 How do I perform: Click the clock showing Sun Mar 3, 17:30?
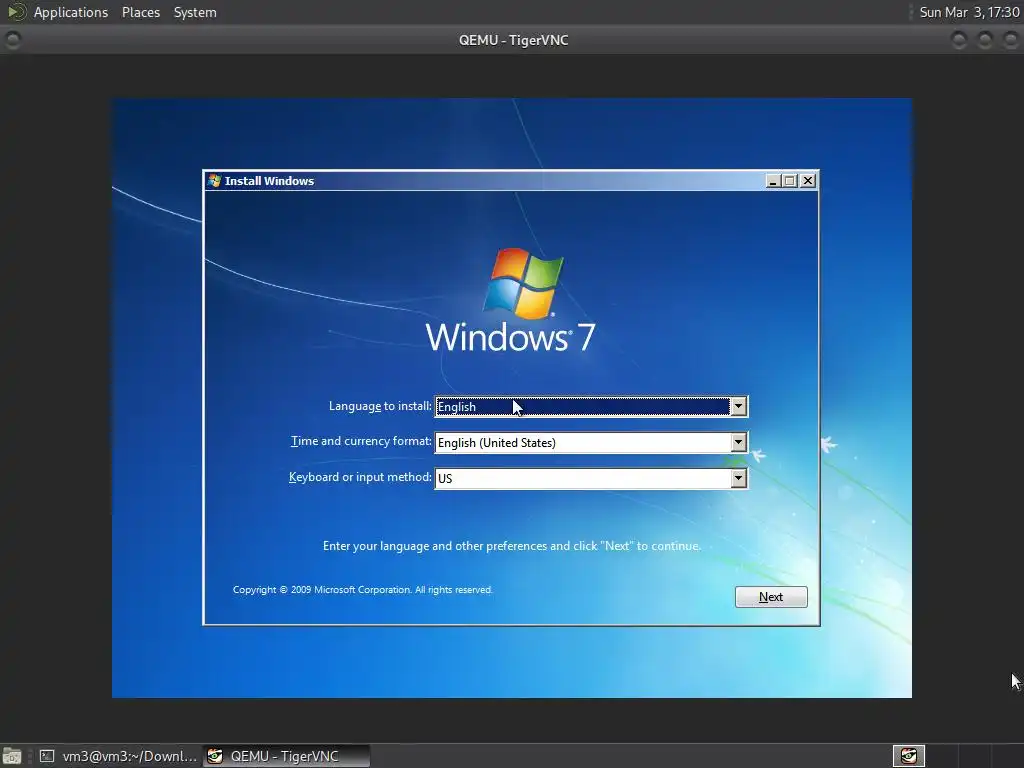tap(969, 12)
